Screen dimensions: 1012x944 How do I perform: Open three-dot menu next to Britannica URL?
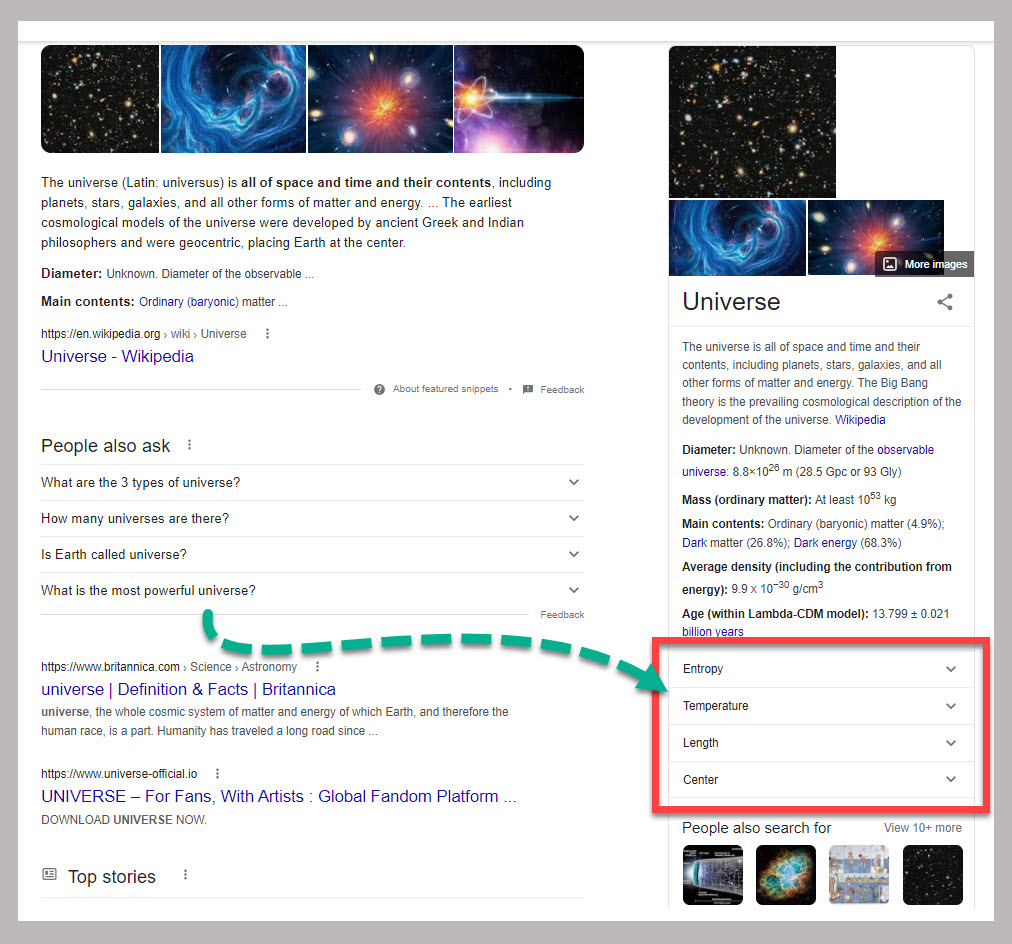pyautogui.click(x=317, y=667)
